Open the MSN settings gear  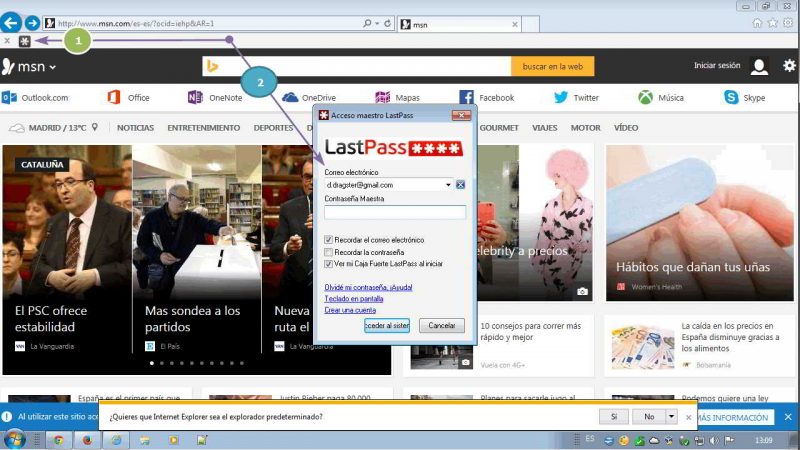tap(789, 65)
